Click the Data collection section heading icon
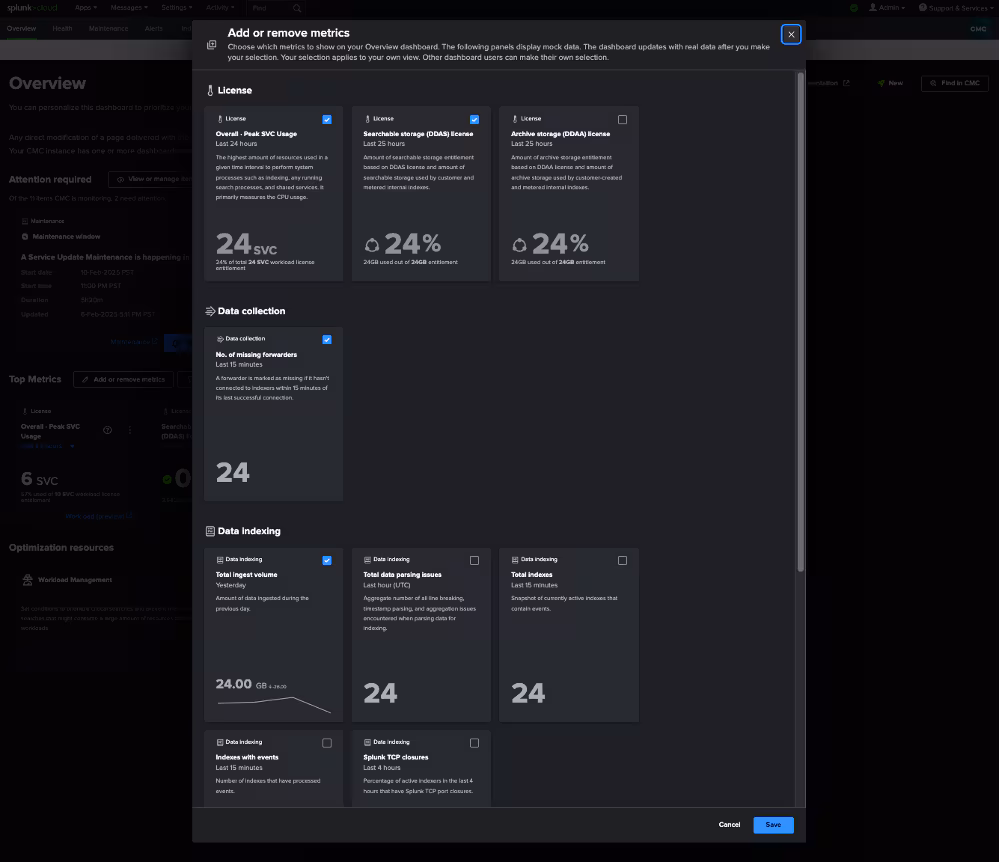The width and height of the screenshot is (1000, 862). click(x=210, y=311)
